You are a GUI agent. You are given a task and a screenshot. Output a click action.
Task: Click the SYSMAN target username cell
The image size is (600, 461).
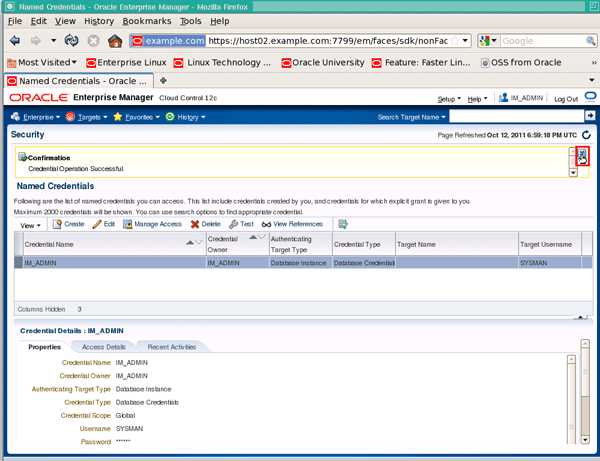click(549, 263)
